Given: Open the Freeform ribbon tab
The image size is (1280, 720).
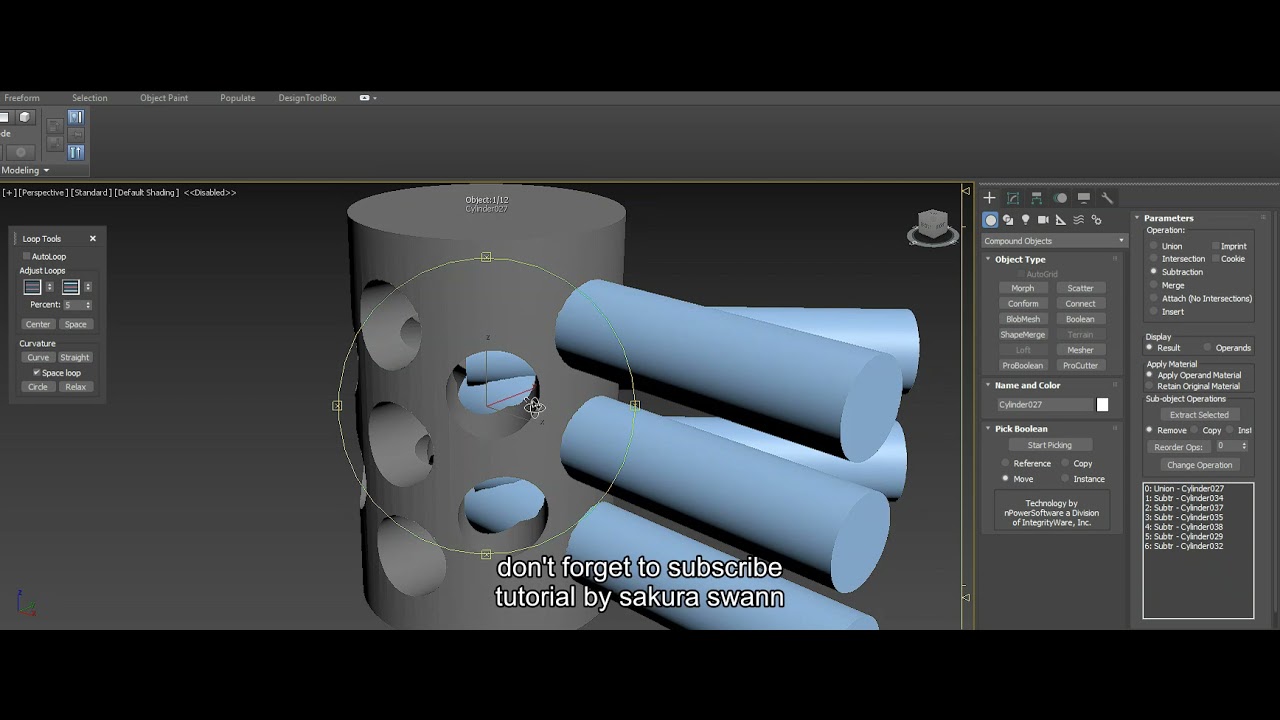Looking at the screenshot, I should (x=22, y=98).
